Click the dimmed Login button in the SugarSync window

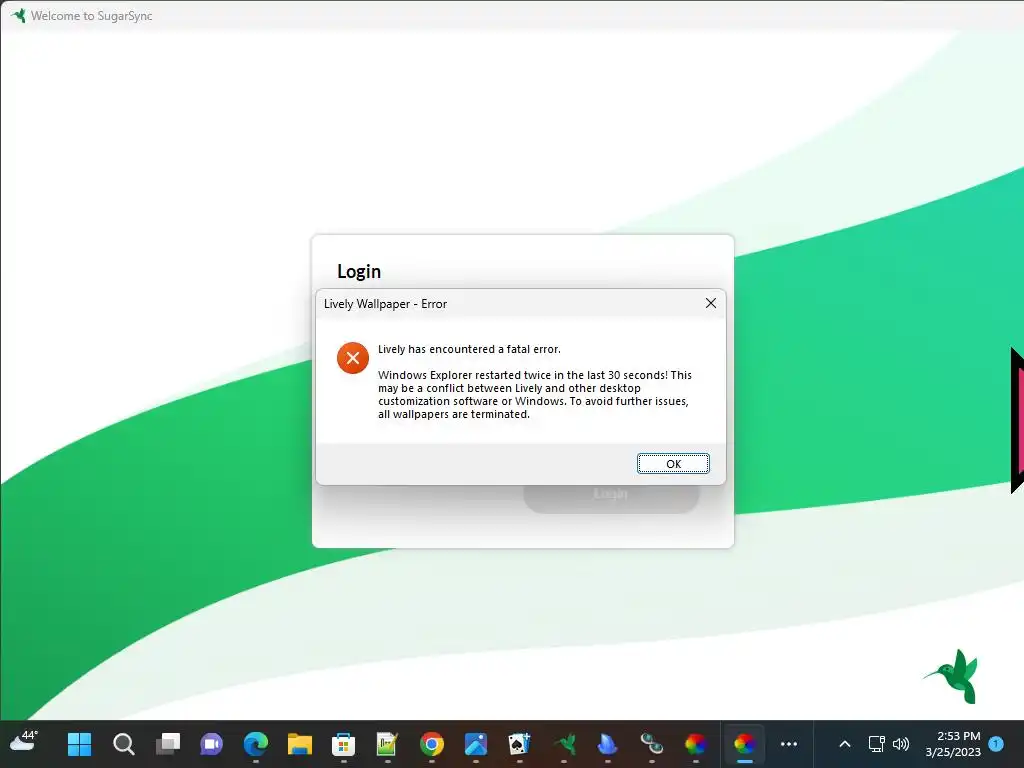[611, 494]
